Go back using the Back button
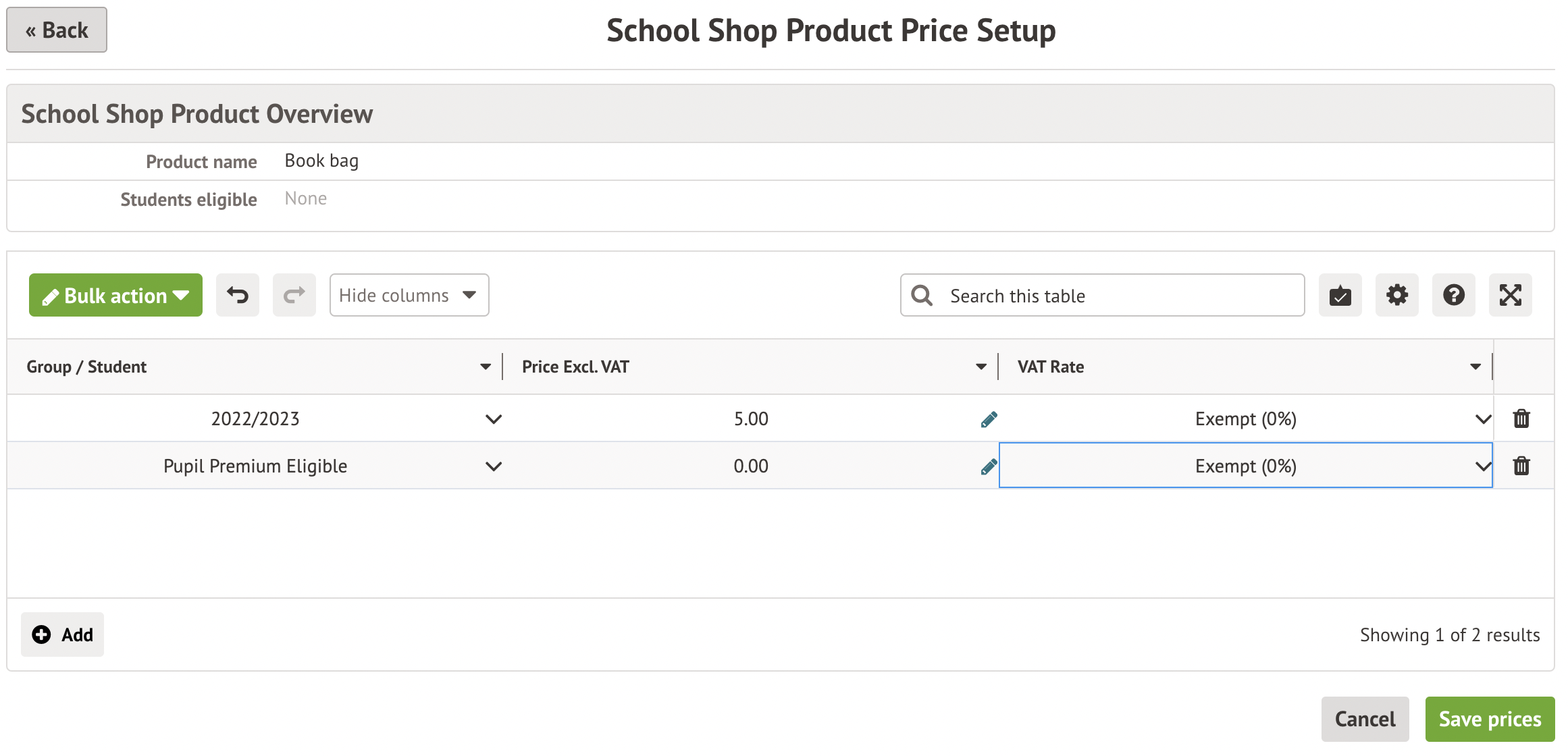This screenshot has height=756, width=1568. 57,30
